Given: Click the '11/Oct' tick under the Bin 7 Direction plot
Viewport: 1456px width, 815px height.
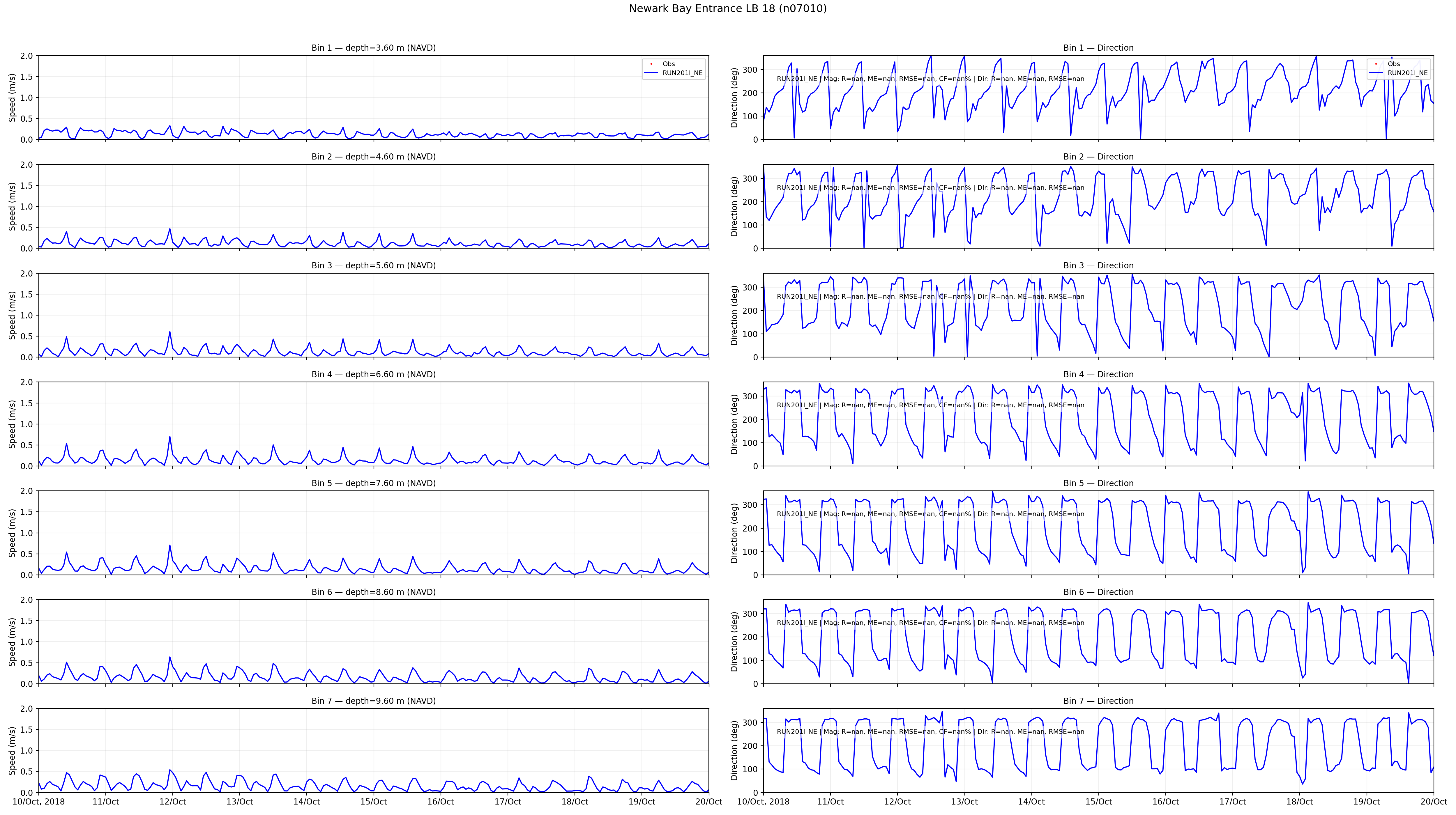Looking at the screenshot, I should point(830,802).
